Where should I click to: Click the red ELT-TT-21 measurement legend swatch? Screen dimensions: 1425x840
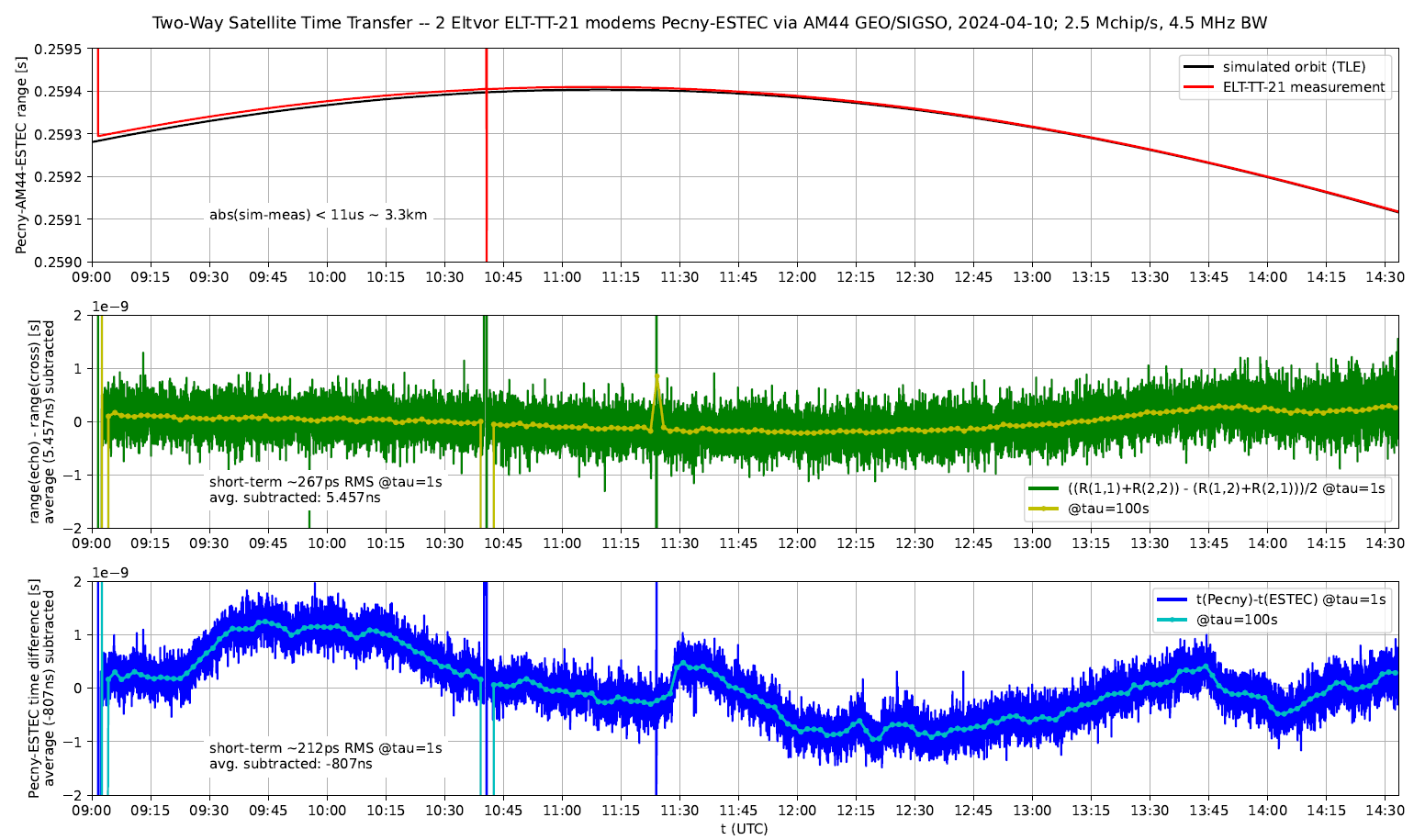1198,87
